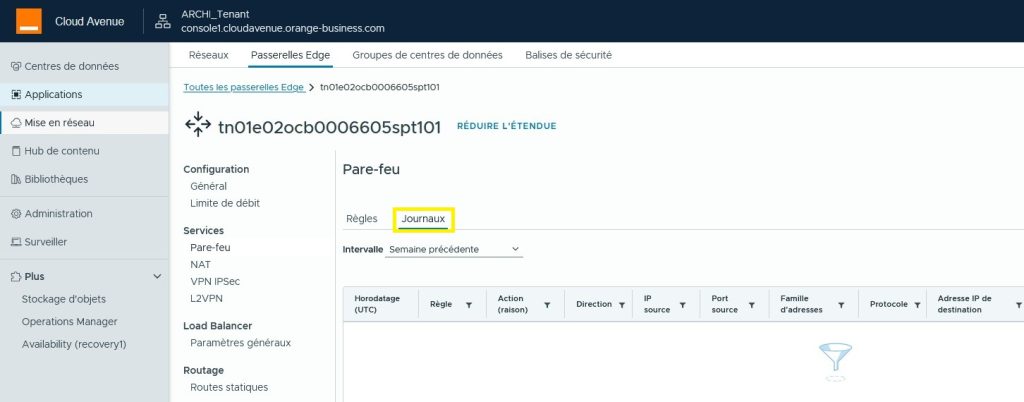Switch to the Règles tab
Image resolution: width=1024 pixels, height=402 pixels.
pyautogui.click(x=361, y=218)
